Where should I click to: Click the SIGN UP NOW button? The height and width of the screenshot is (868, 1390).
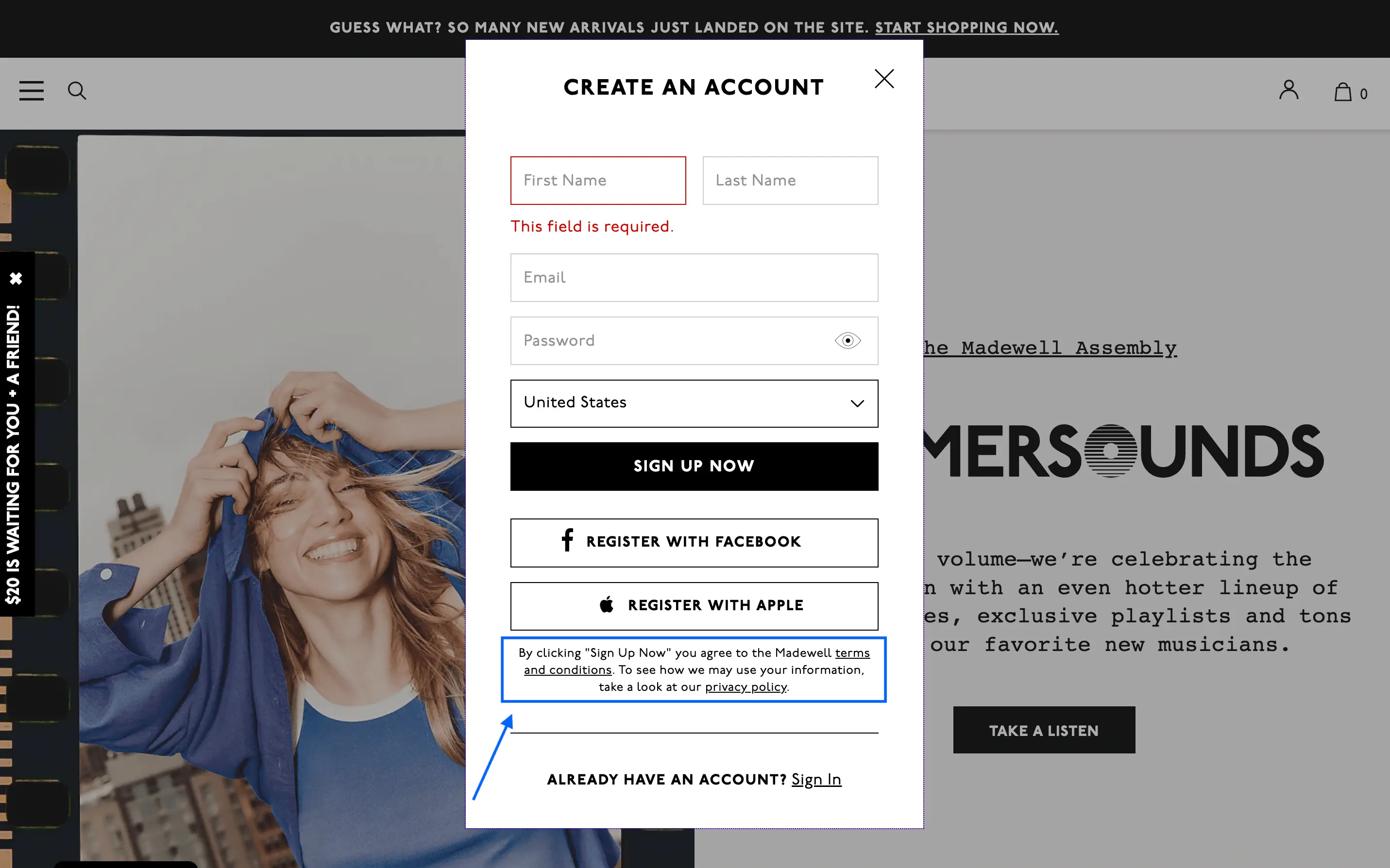point(694,466)
